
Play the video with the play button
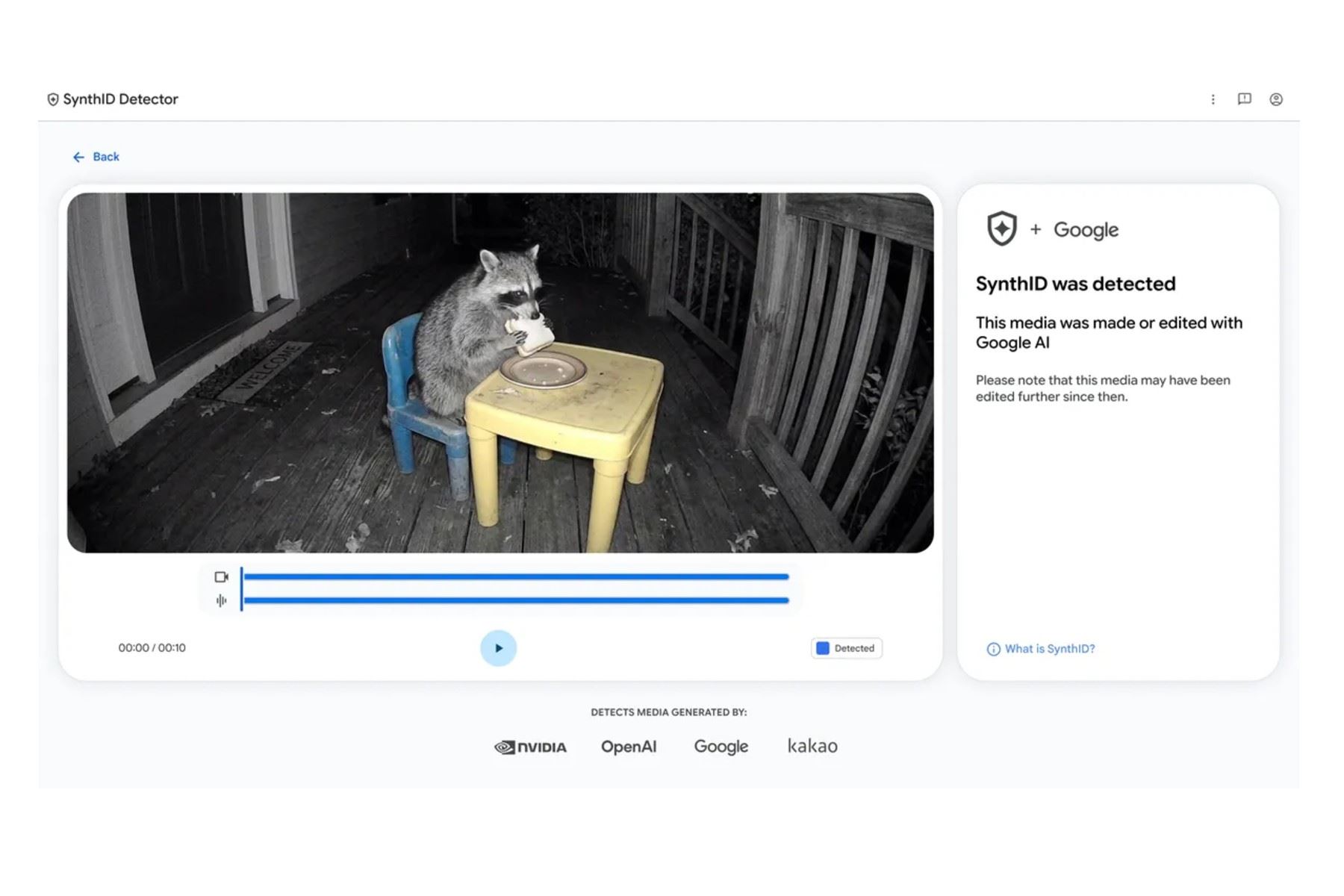pos(498,648)
